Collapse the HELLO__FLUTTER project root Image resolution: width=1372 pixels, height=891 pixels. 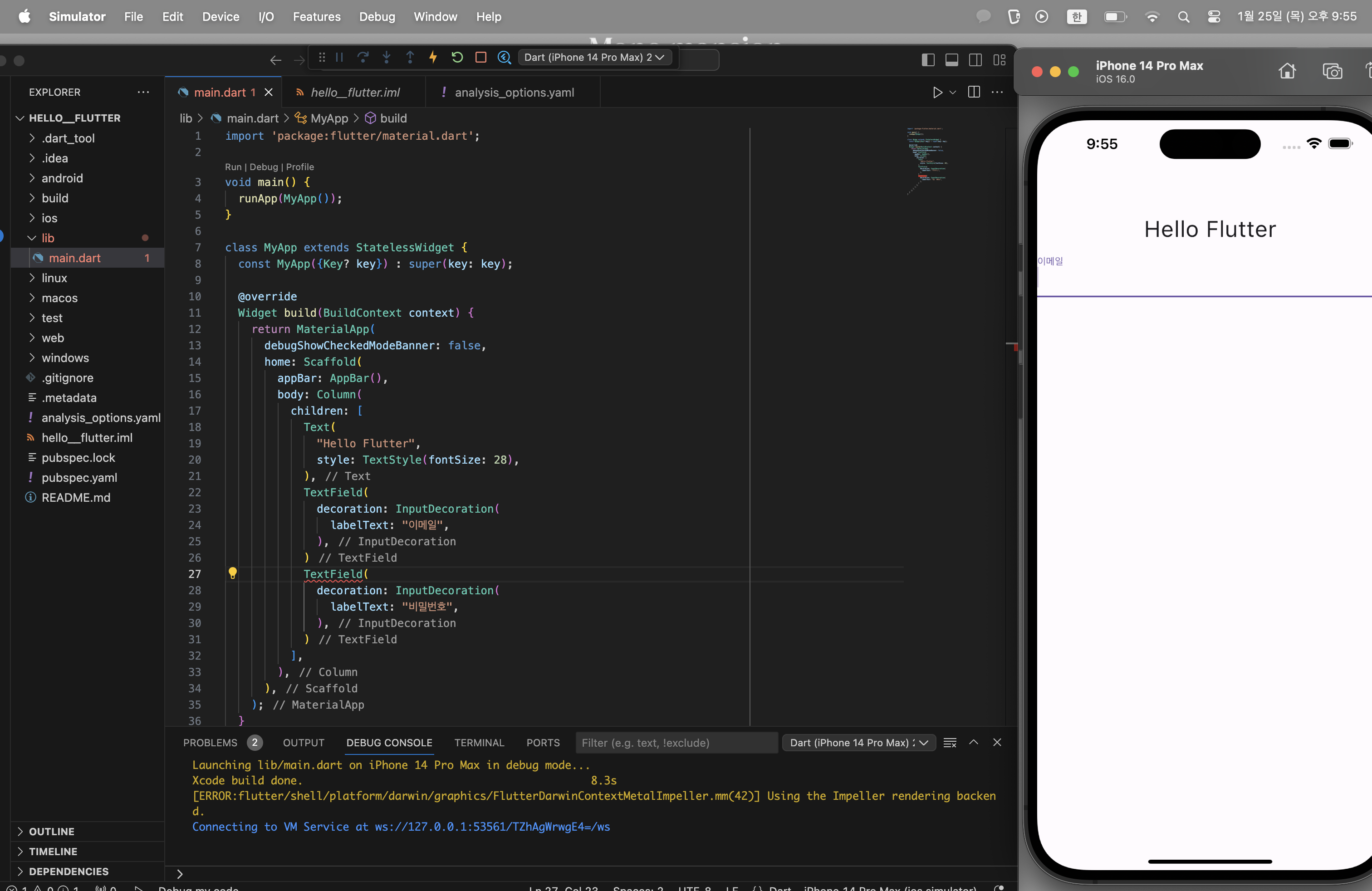pos(75,117)
